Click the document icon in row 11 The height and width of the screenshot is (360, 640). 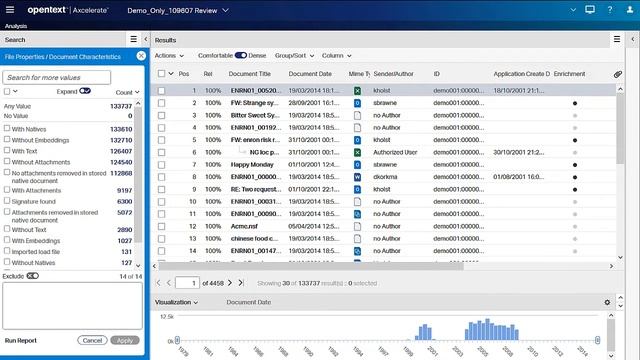[x=357, y=214]
